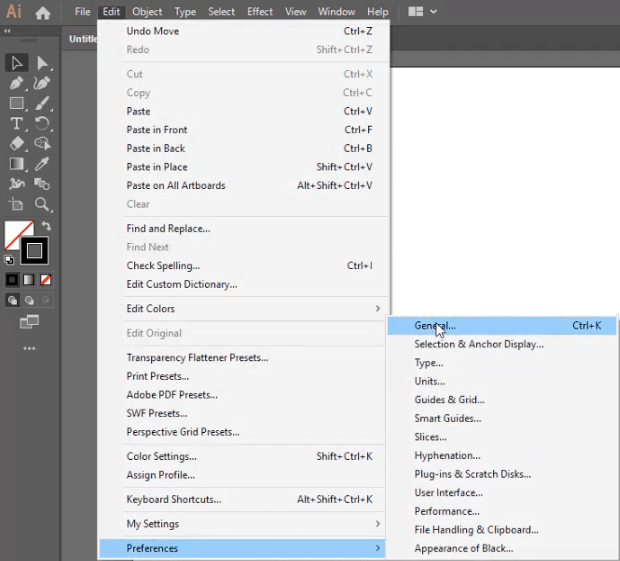Choose Keyboard Shortcuts from the Edit menu
Viewport: 620px width, 561px height.
[x=173, y=500]
